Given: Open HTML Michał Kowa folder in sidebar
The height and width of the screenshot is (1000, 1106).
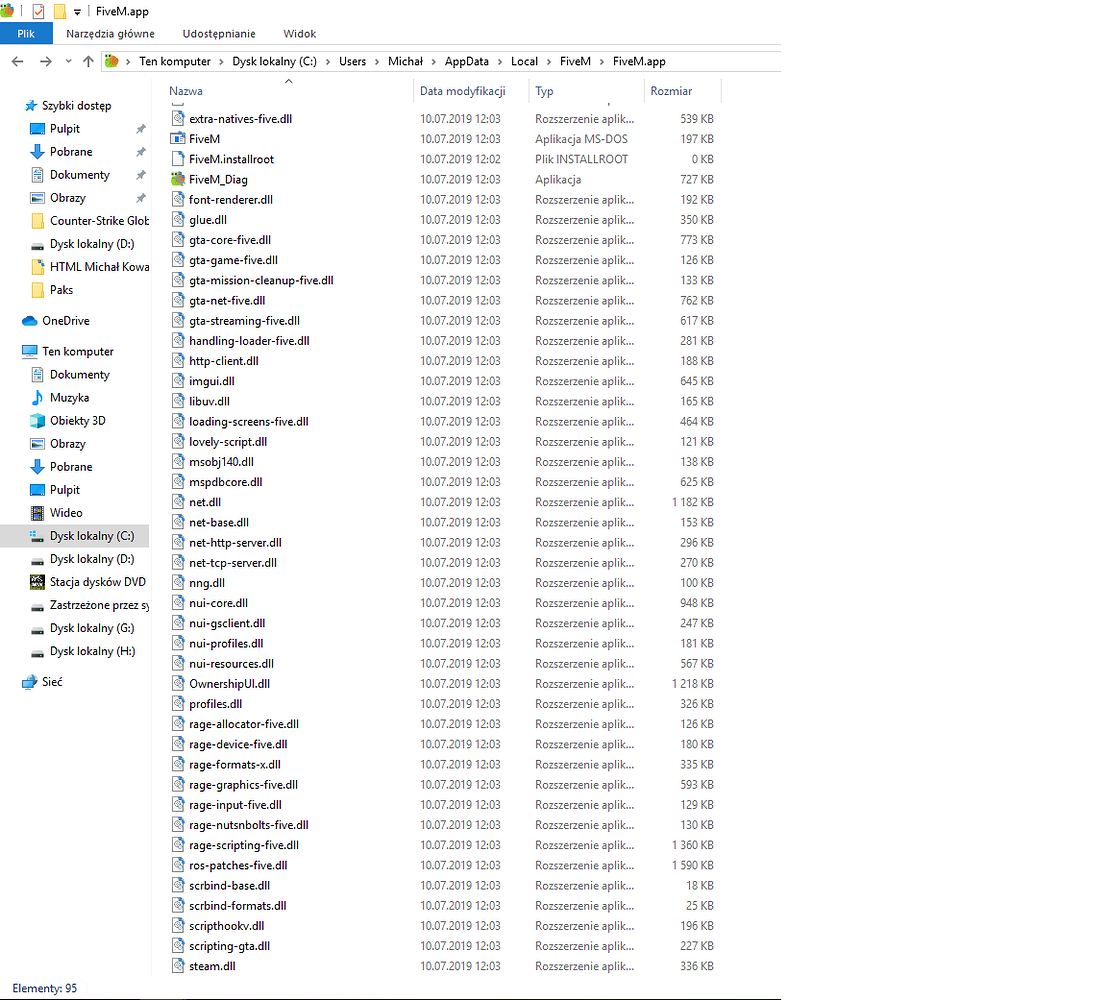Looking at the screenshot, I should coord(99,267).
